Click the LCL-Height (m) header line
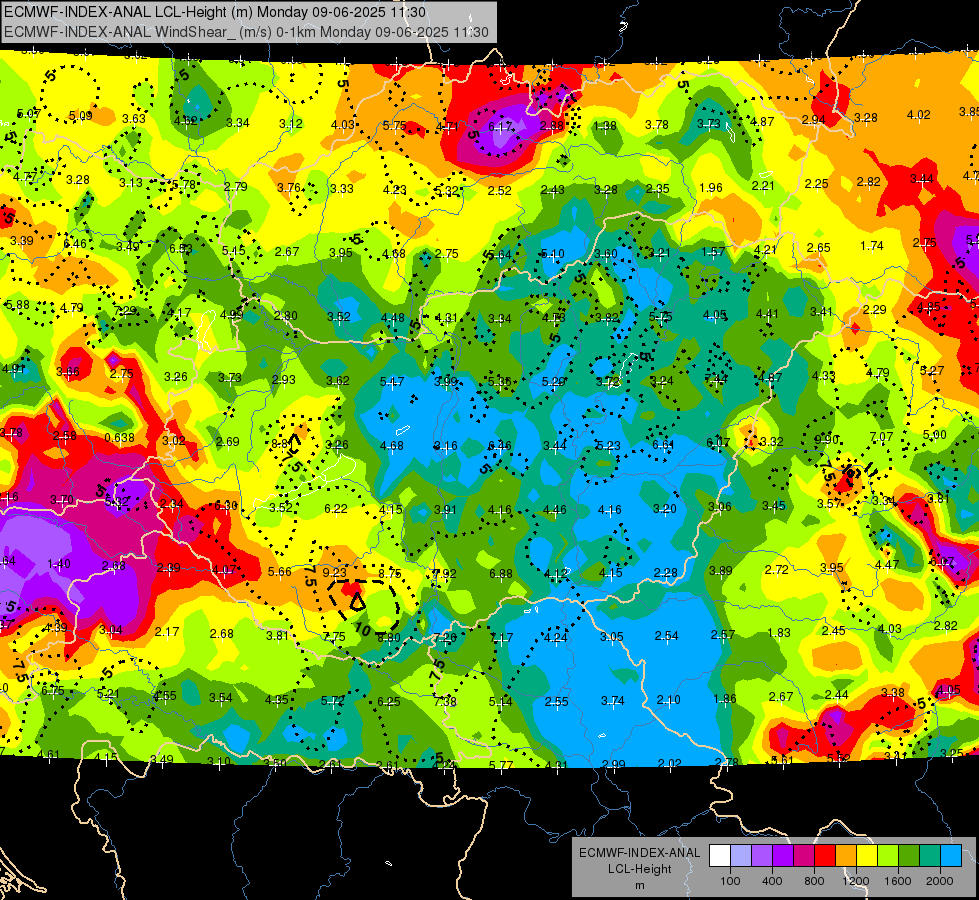This screenshot has width=979, height=900. tap(215, 12)
